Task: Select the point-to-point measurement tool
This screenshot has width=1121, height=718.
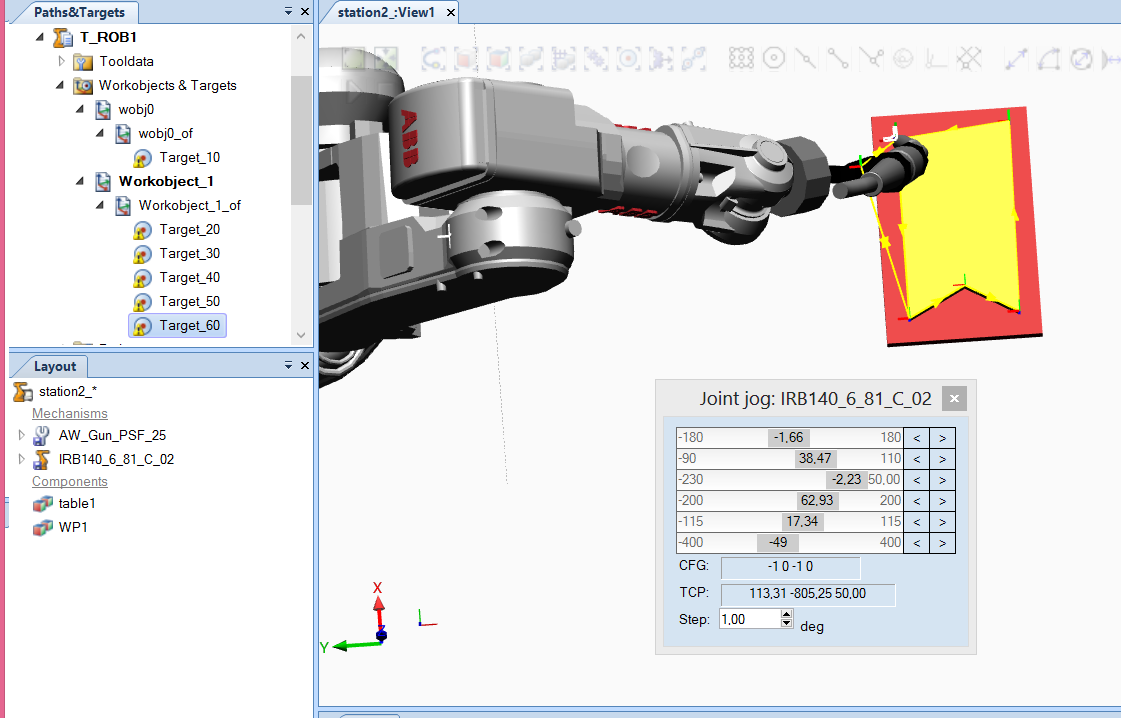Action: pos(1016,60)
